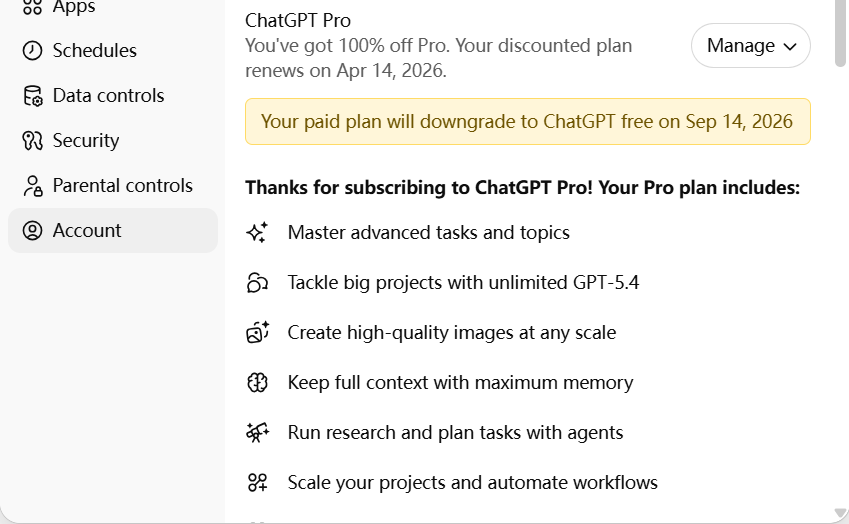Click the Account profile circle icon
The height and width of the screenshot is (524, 849).
point(32,231)
